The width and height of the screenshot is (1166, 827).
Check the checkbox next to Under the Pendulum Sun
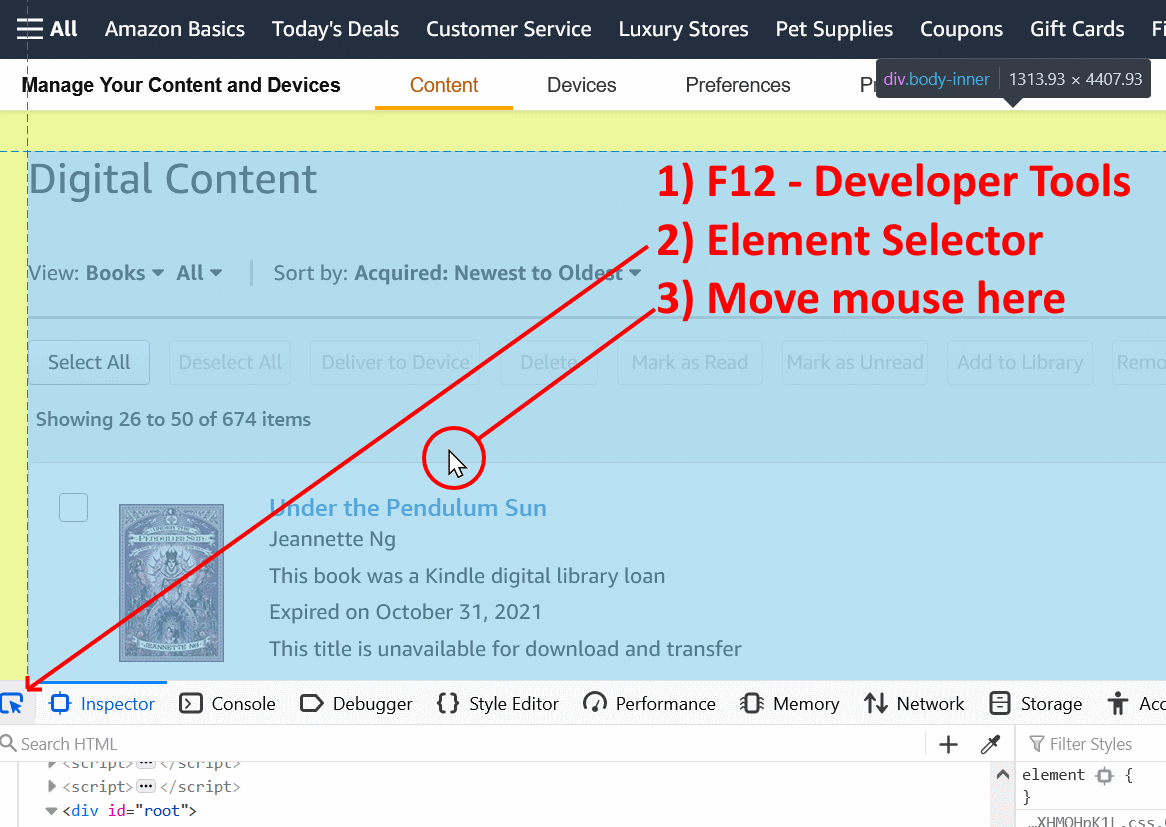point(73,507)
